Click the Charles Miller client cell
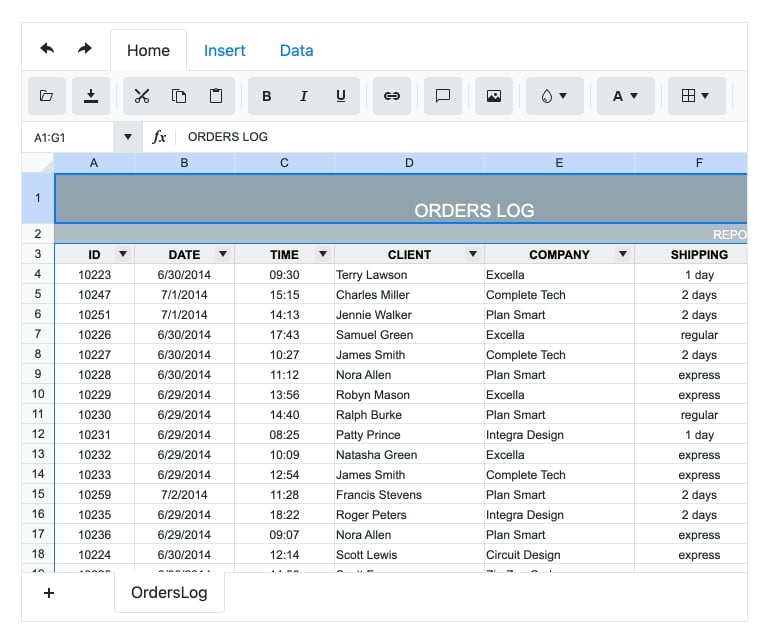Screen dimensions: 770x640 click(x=409, y=295)
